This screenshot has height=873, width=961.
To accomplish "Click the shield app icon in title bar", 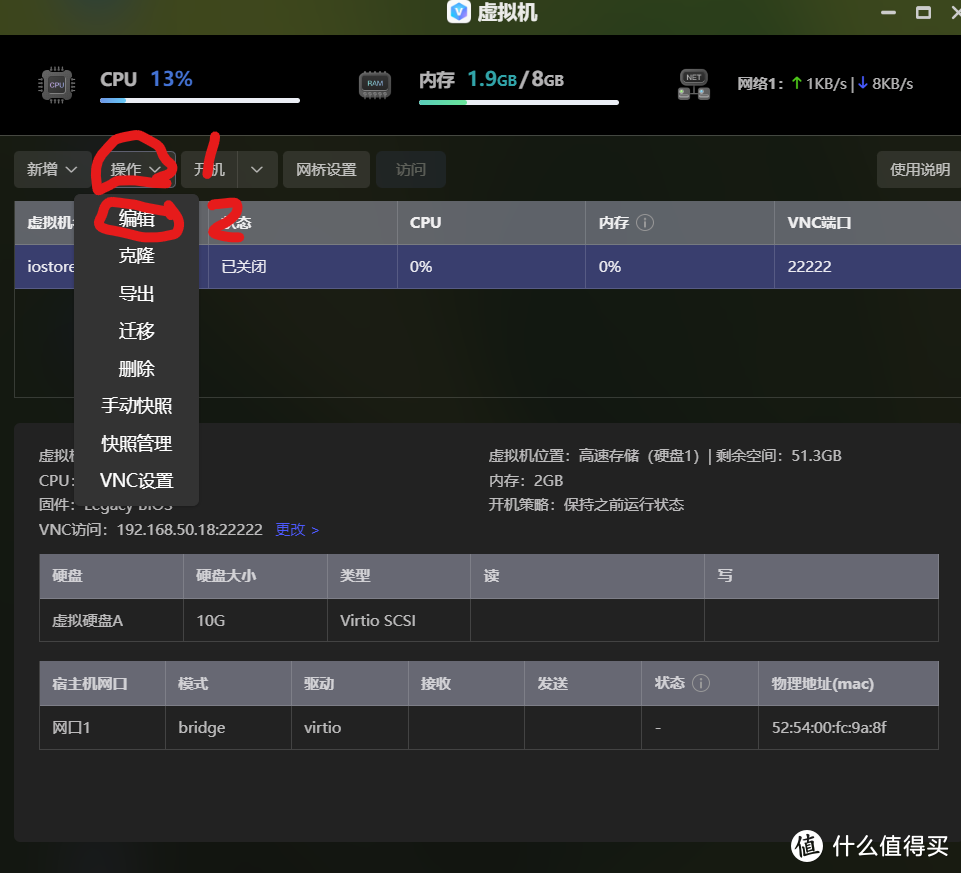I will [x=459, y=13].
